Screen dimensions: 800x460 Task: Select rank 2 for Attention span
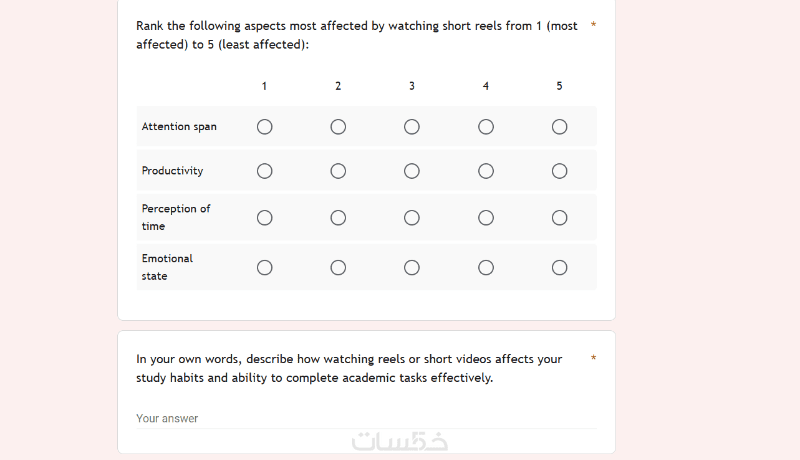(x=338, y=127)
